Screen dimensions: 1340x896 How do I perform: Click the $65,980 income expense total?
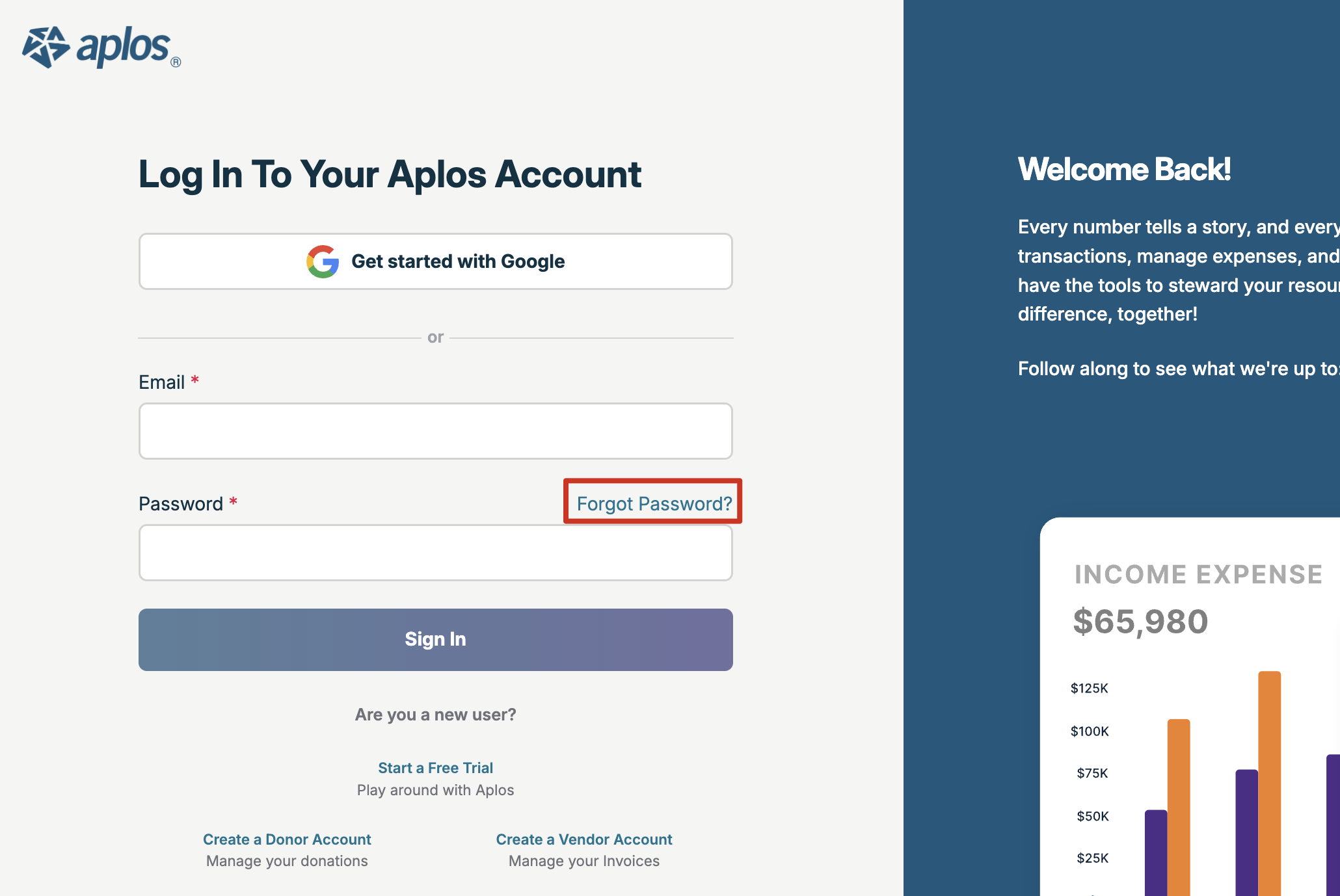[x=1140, y=622]
